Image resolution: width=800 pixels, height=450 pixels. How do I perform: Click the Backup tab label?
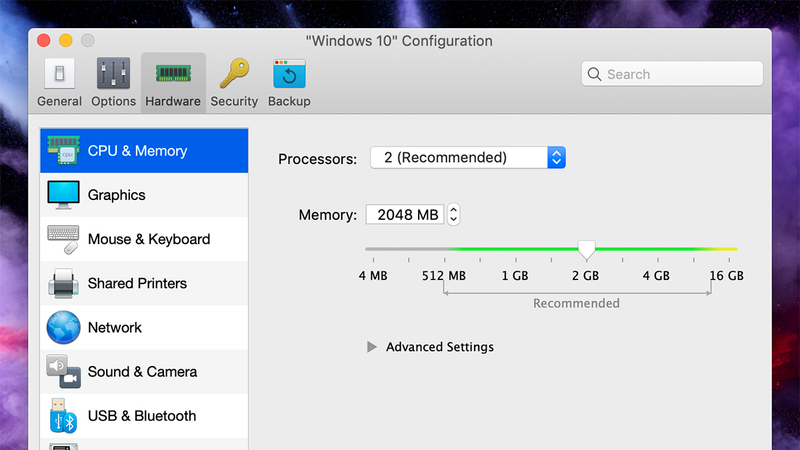click(x=289, y=101)
